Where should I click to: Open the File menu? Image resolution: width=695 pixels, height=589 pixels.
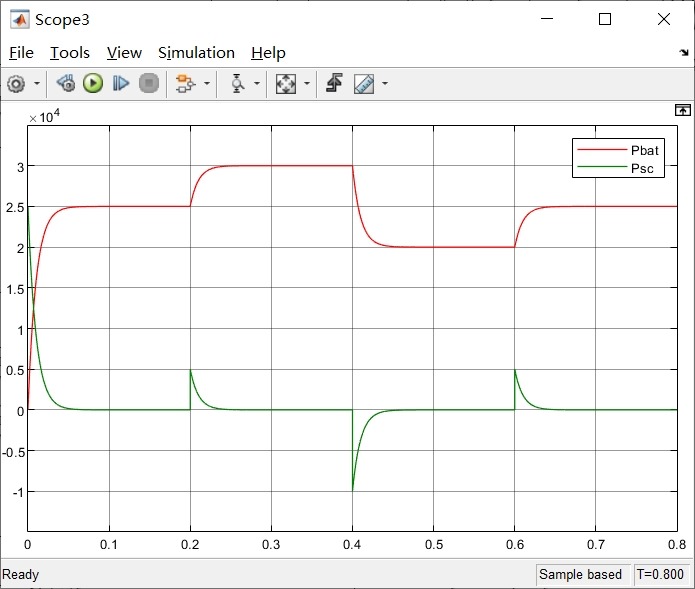21,53
